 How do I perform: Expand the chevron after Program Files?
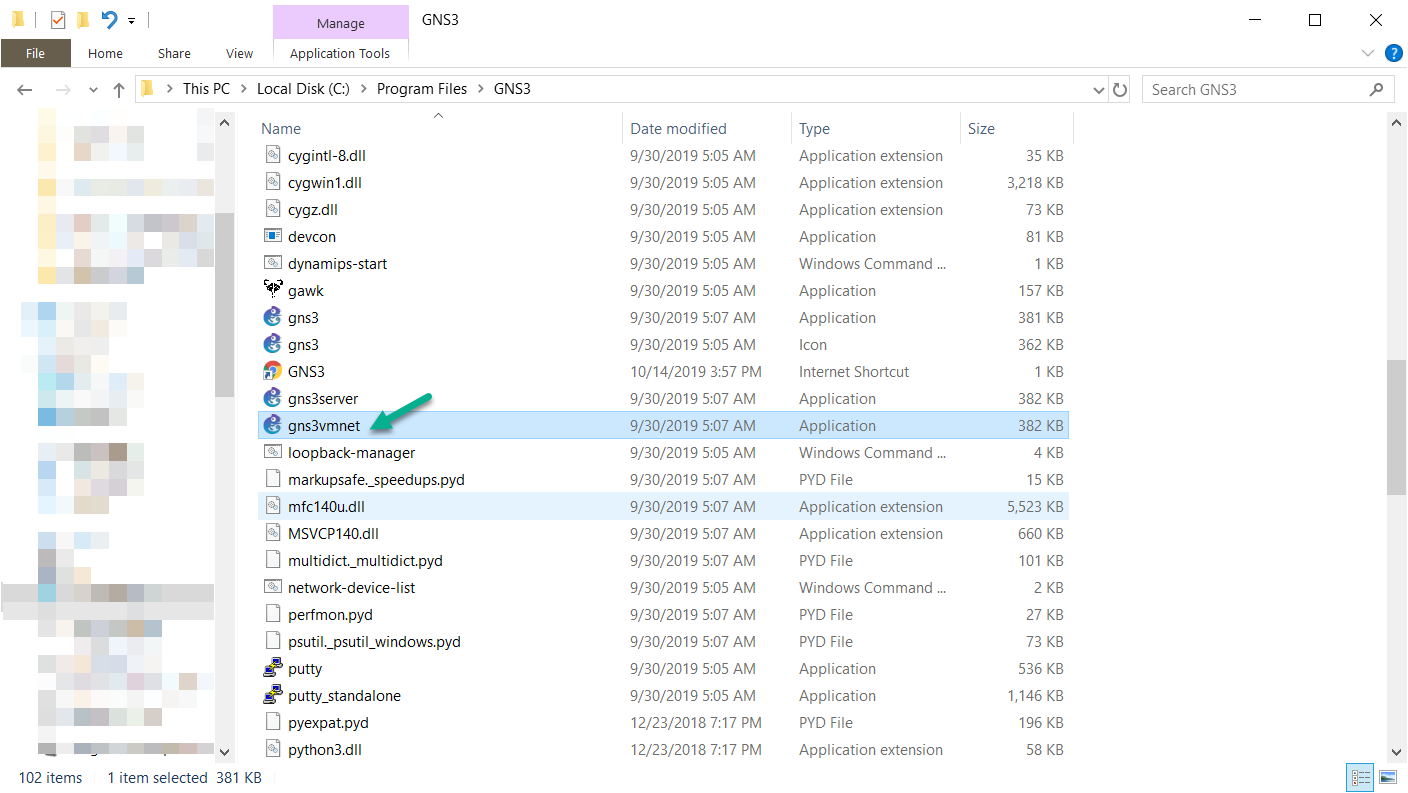[480, 89]
